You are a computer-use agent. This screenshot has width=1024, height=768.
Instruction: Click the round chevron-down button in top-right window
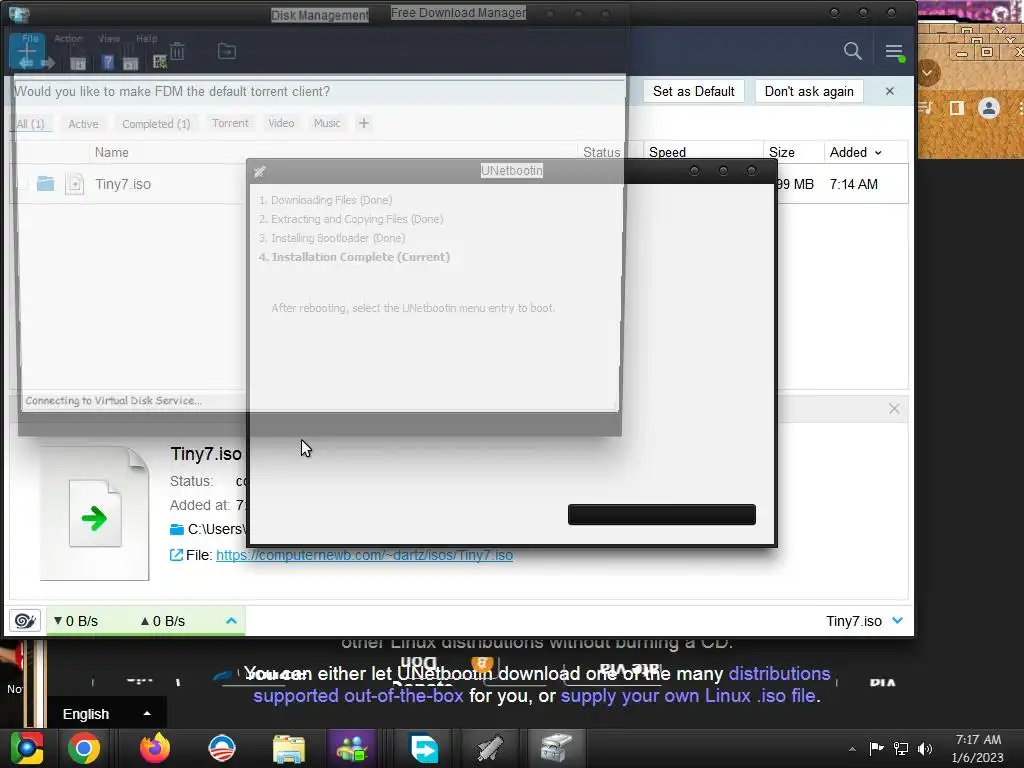point(927,72)
